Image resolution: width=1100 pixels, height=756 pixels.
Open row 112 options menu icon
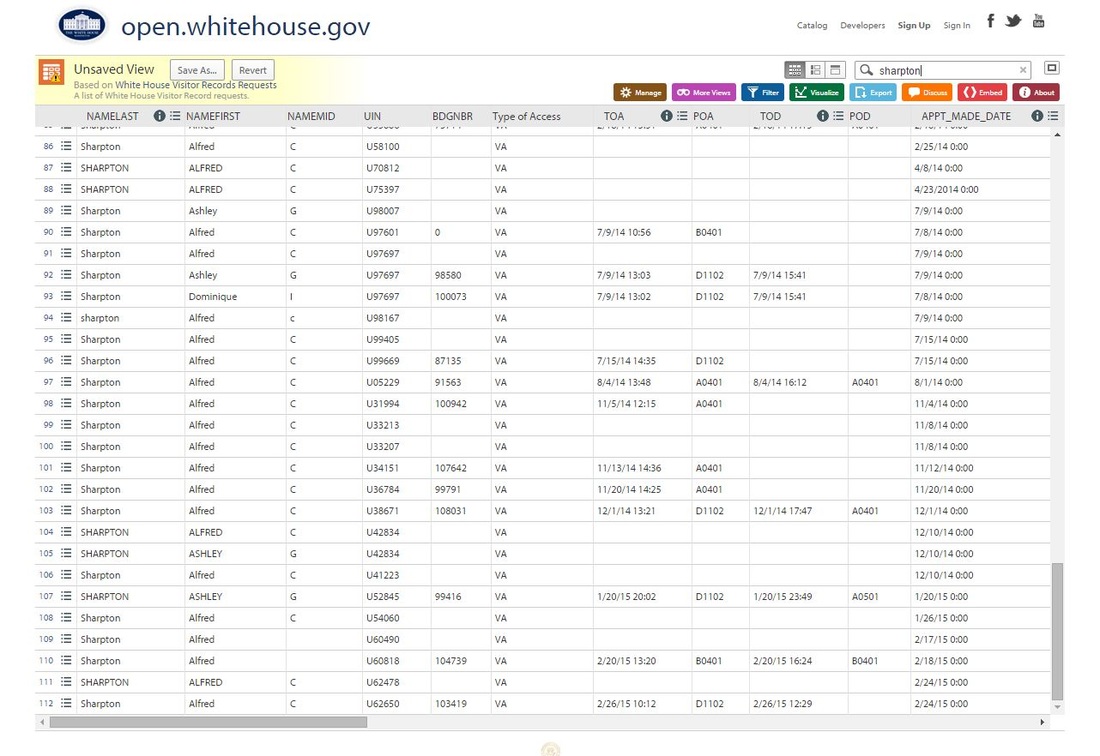point(66,703)
